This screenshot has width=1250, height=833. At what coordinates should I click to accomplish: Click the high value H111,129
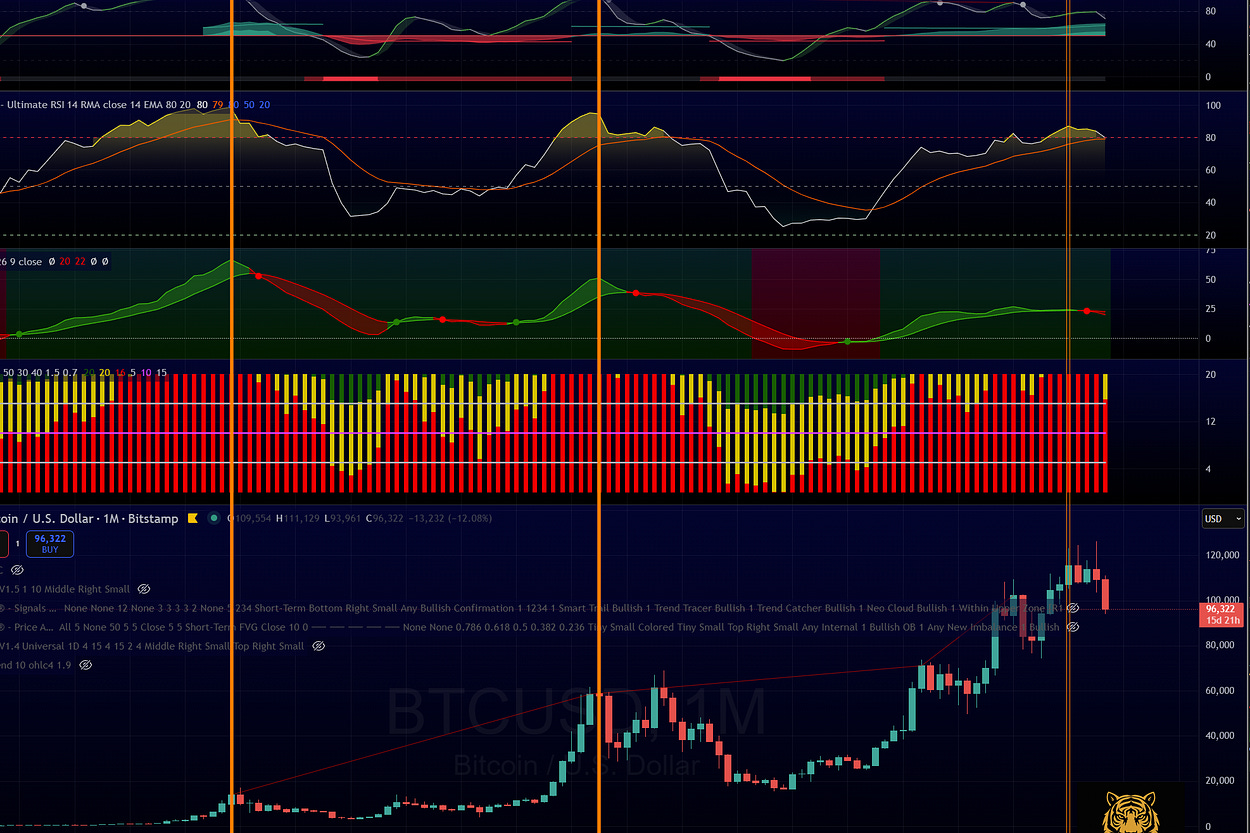point(298,518)
